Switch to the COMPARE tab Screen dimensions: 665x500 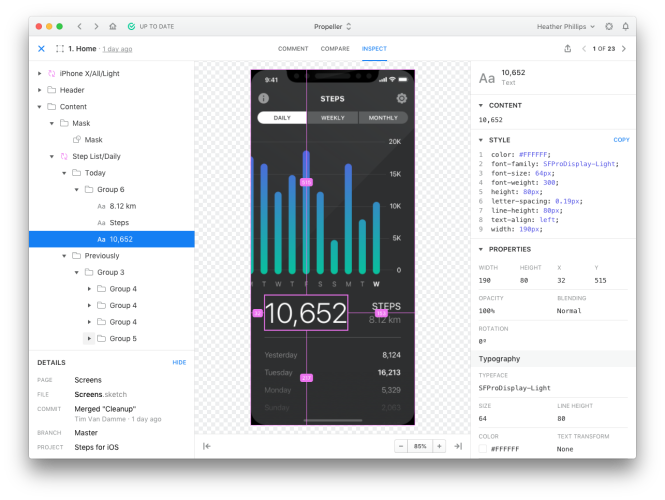[x=335, y=49]
